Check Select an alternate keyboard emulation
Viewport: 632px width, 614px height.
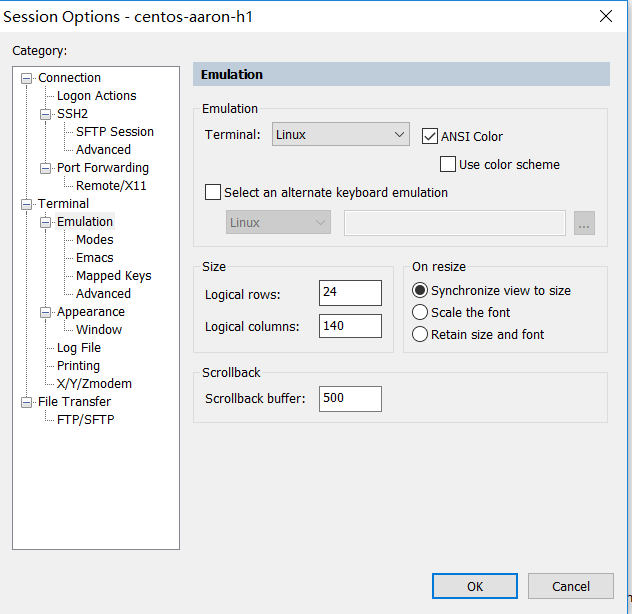point(212,192)
